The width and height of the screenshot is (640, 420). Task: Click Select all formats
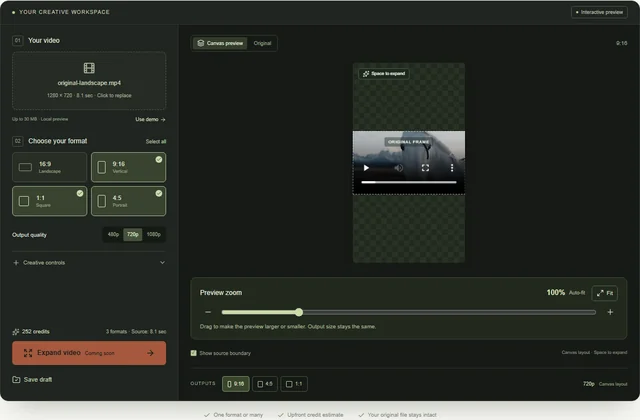tap(156, 141)
